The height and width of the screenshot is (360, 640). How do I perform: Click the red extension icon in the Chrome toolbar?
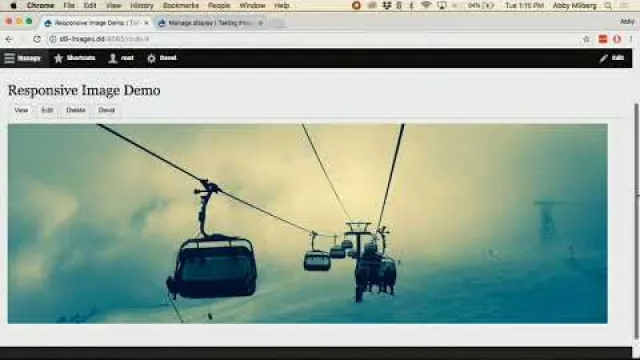coord(603,39)
